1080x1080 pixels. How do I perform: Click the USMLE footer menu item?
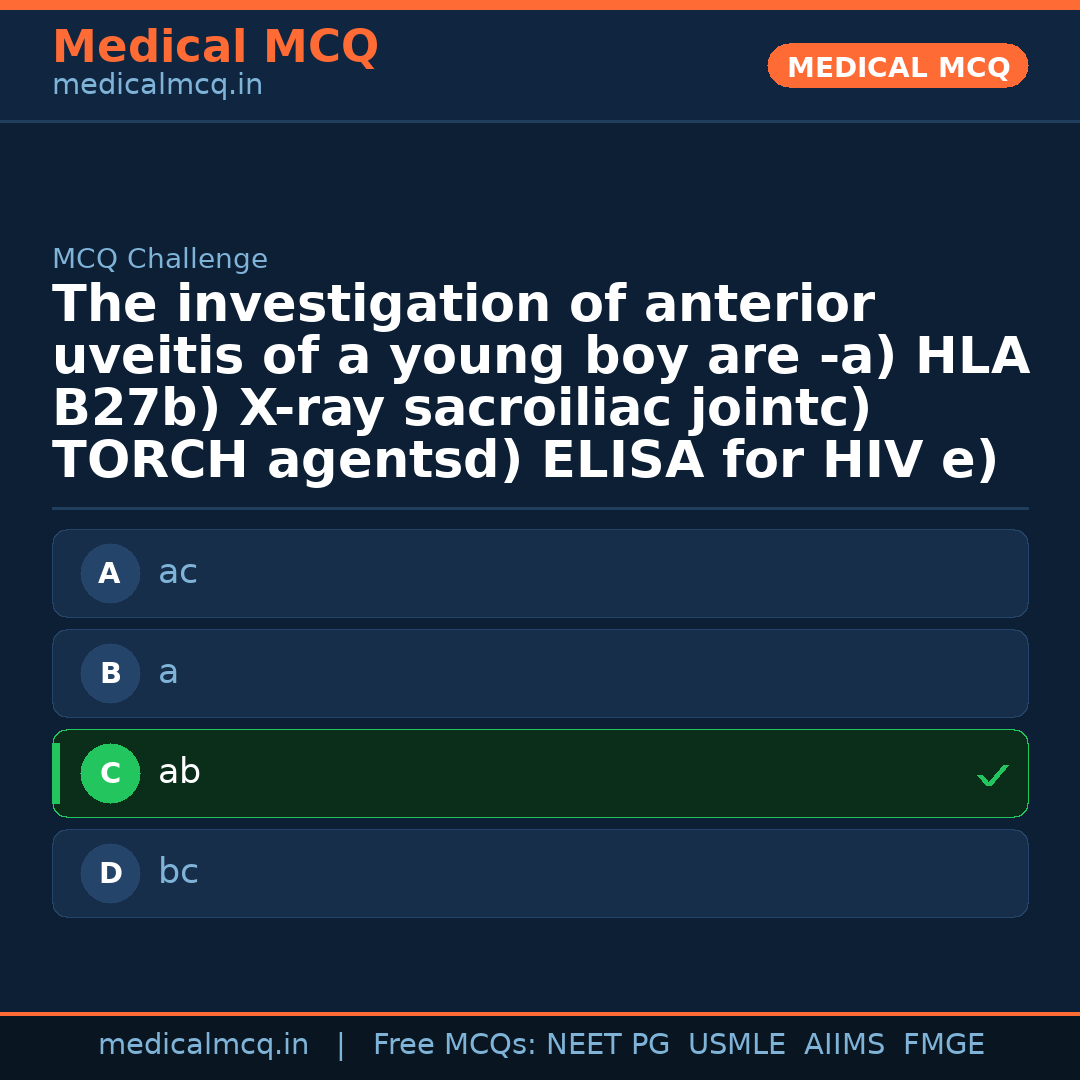(x=737, y=1044)
